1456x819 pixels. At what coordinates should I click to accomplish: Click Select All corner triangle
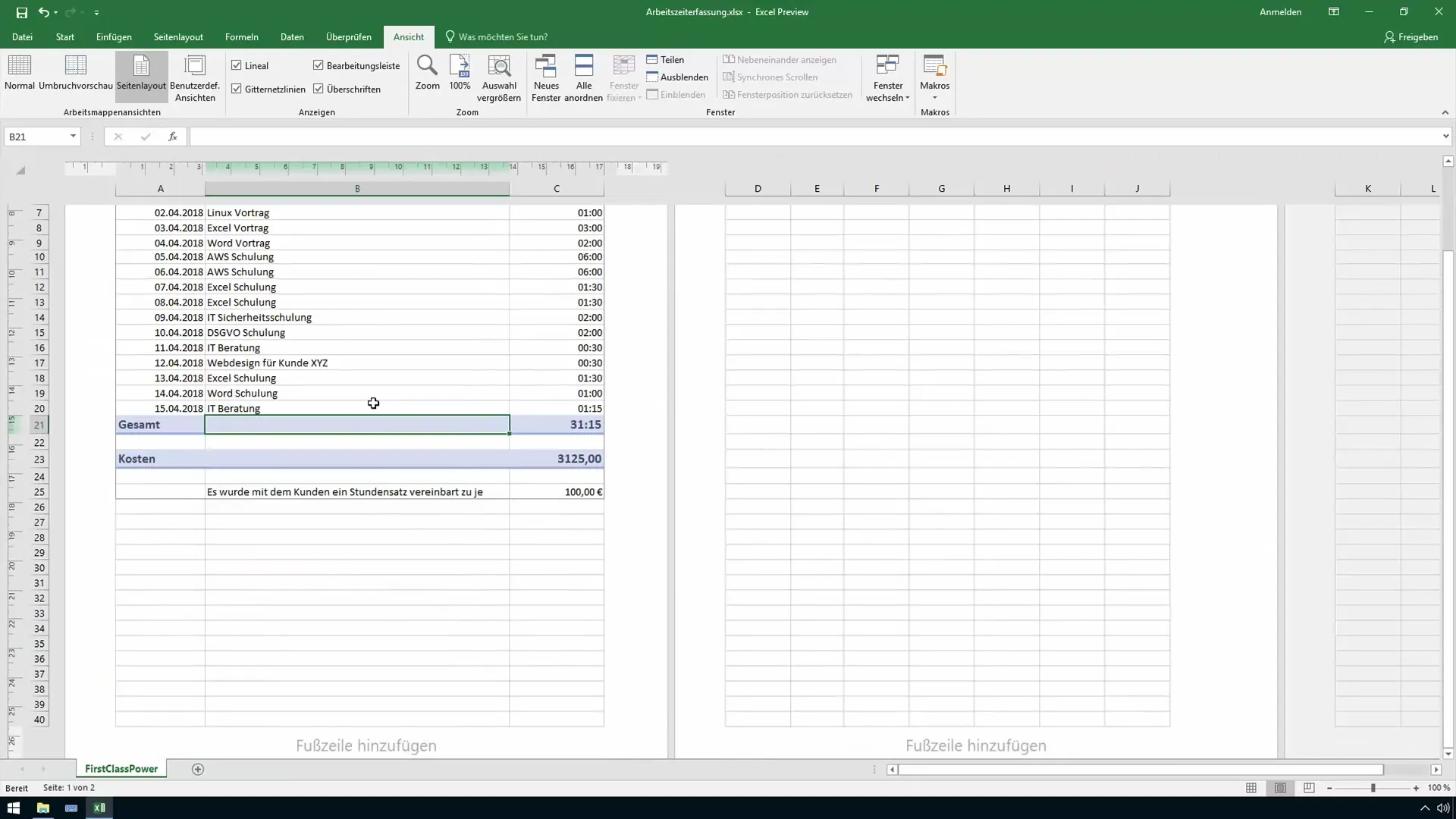(x=20, y=171)
